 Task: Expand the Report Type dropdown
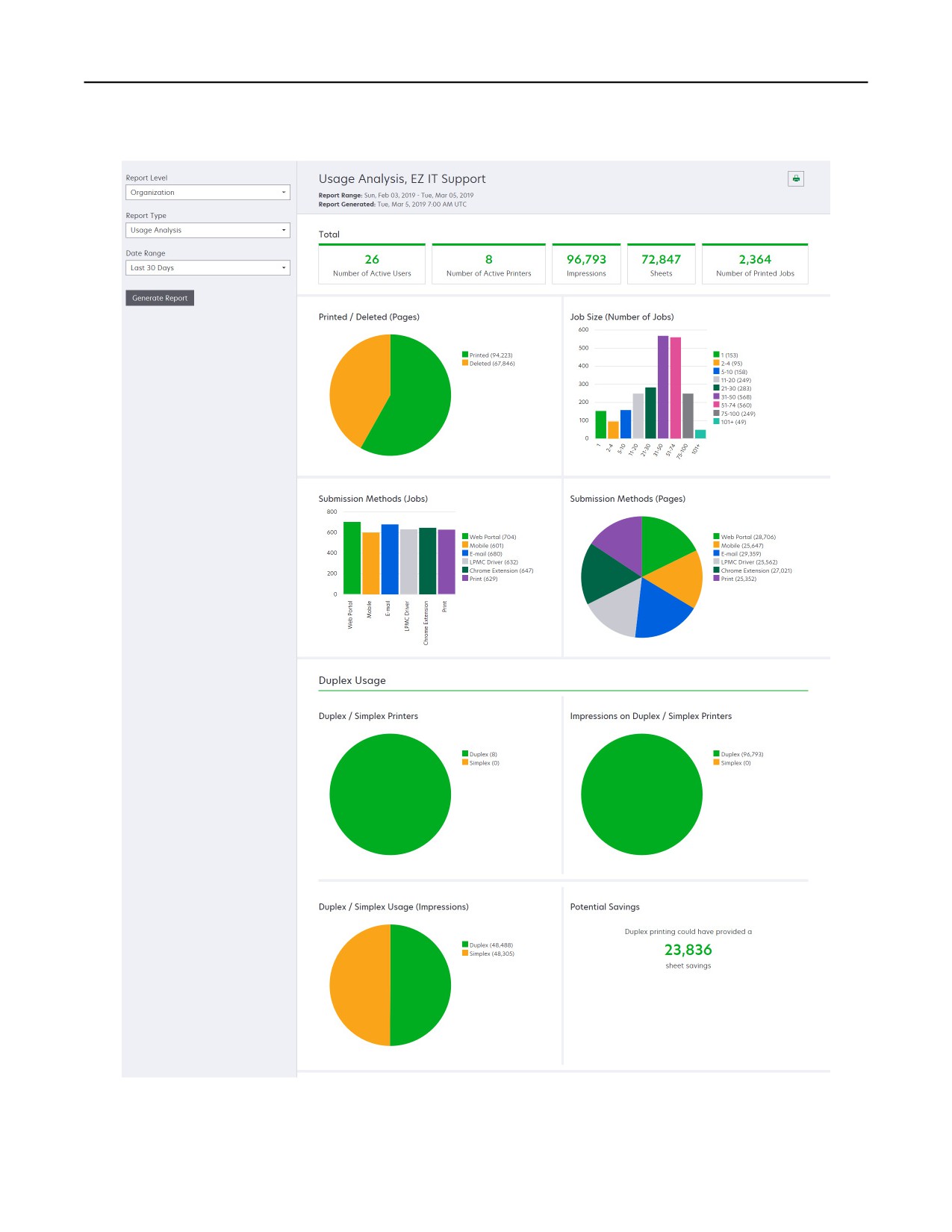click(x=208, y=230)
